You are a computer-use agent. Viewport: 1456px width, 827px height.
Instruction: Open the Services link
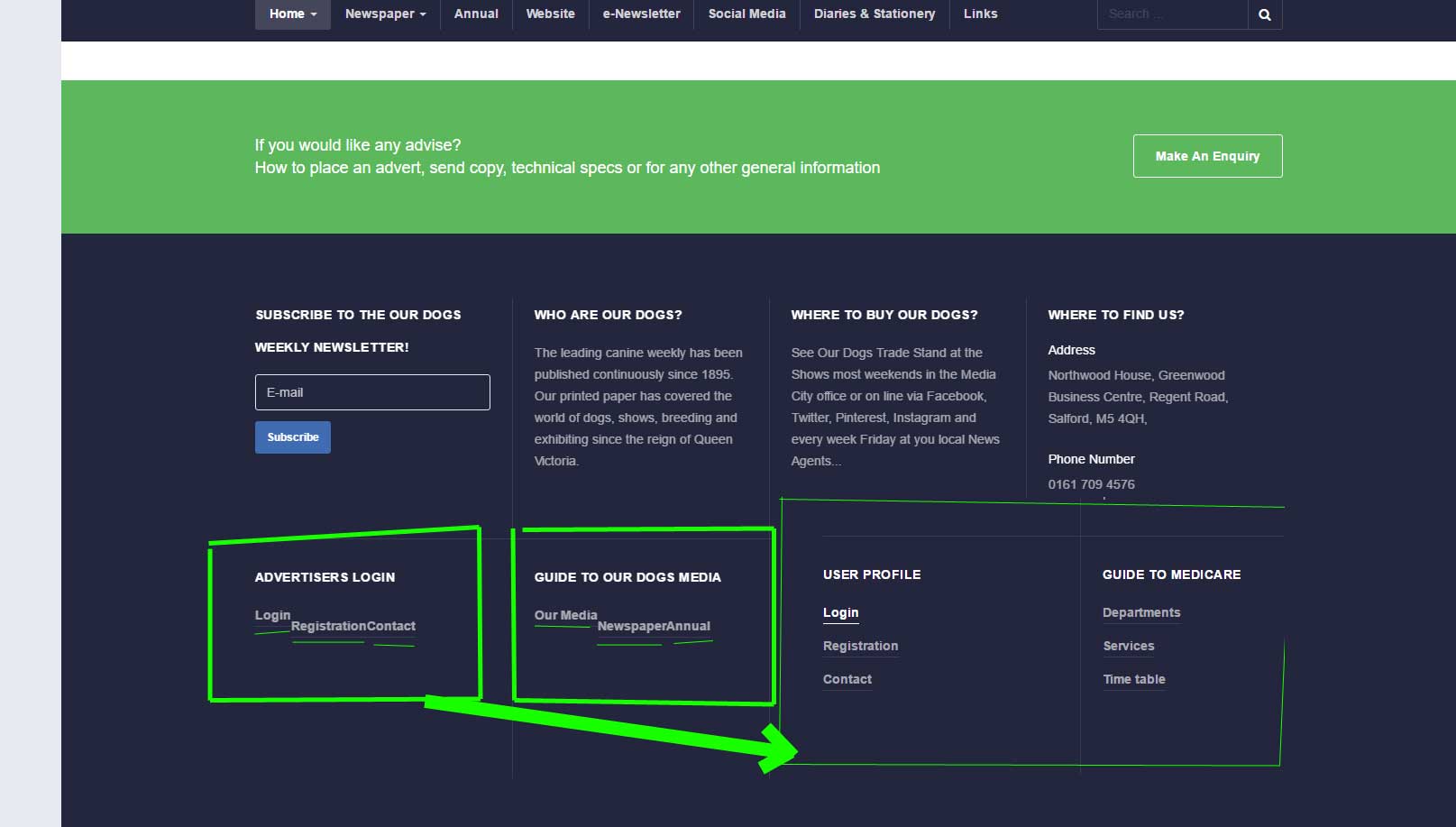click(1129, 646)
